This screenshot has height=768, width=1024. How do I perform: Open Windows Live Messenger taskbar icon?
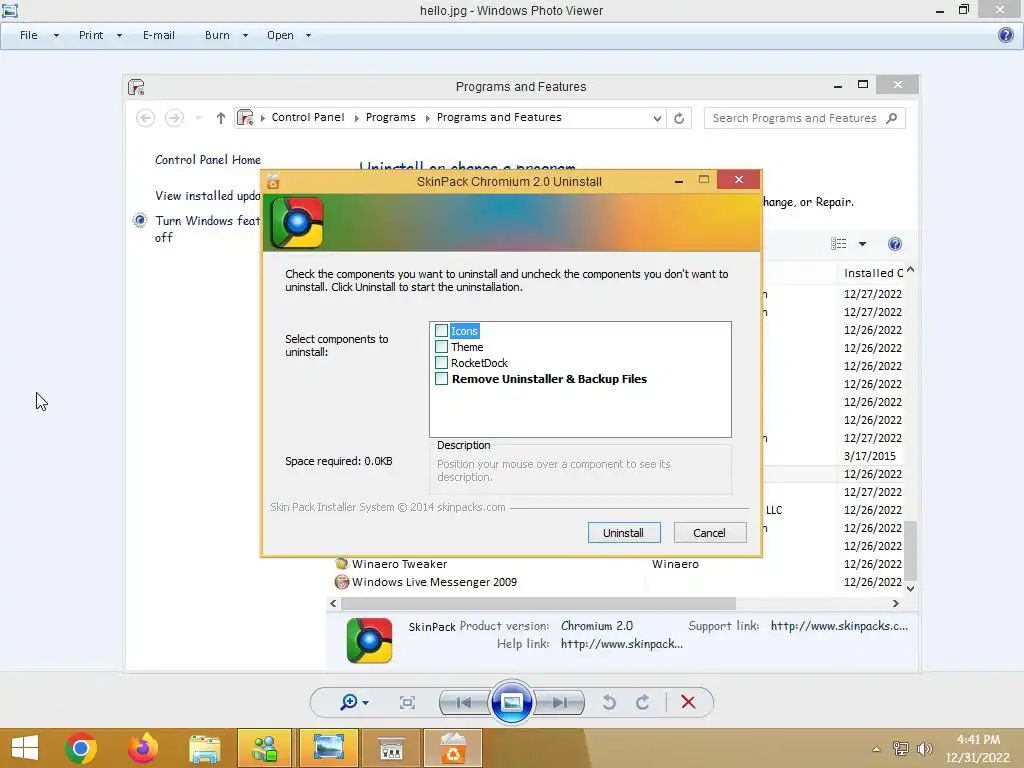(x=264, y=748)
